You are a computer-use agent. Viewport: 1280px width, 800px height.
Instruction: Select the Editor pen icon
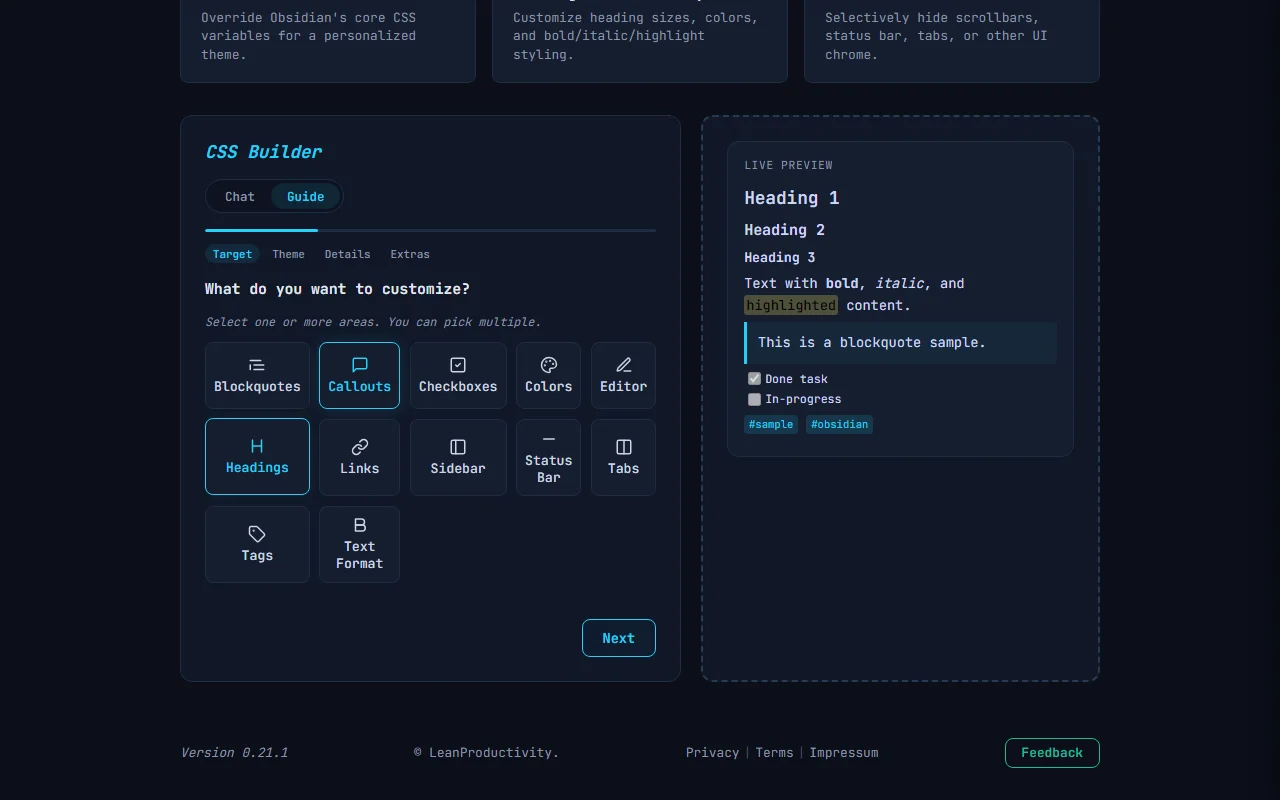tap(622, 375)
